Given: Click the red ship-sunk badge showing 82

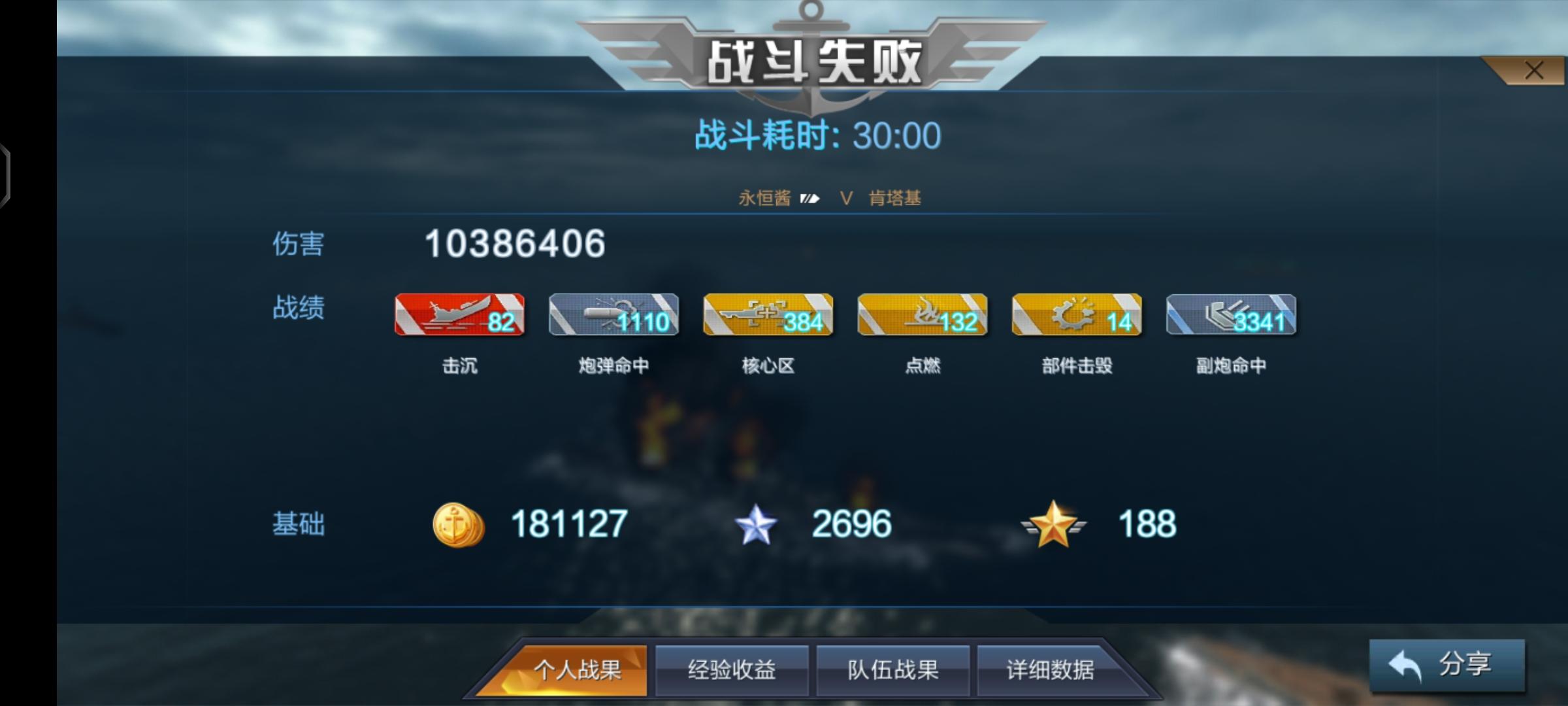Looking at the screenshot, I should tap(459, 314).
